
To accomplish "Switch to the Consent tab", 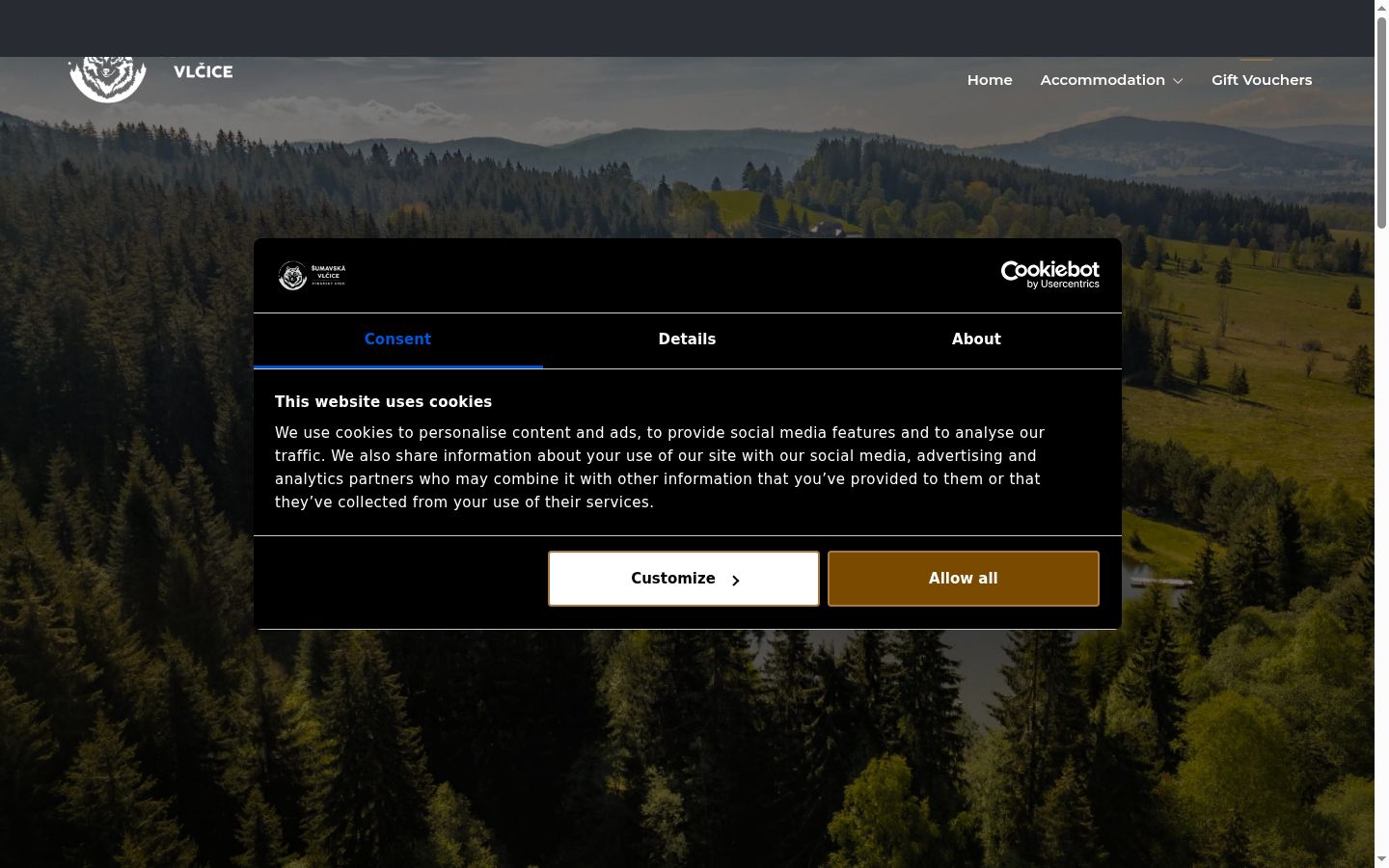I will pyautogui.click(x=397, y=339).
